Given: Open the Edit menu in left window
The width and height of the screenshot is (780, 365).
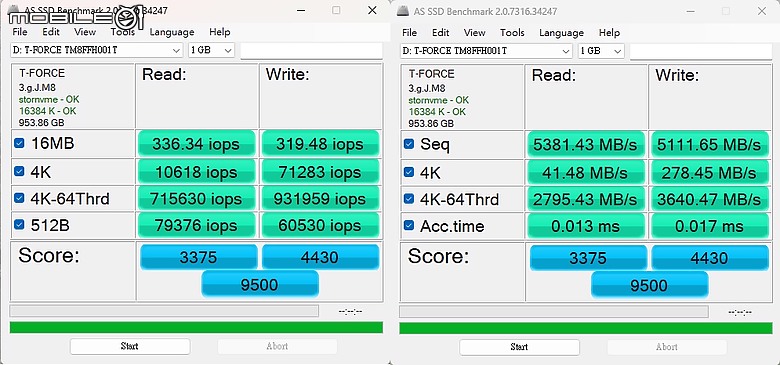Looking at the screenshot, I should click(51, 32).
